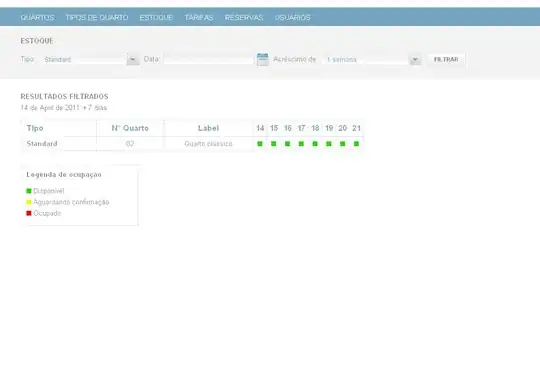
Task: Open the Usuários navigation link
Action: point(292,17)
